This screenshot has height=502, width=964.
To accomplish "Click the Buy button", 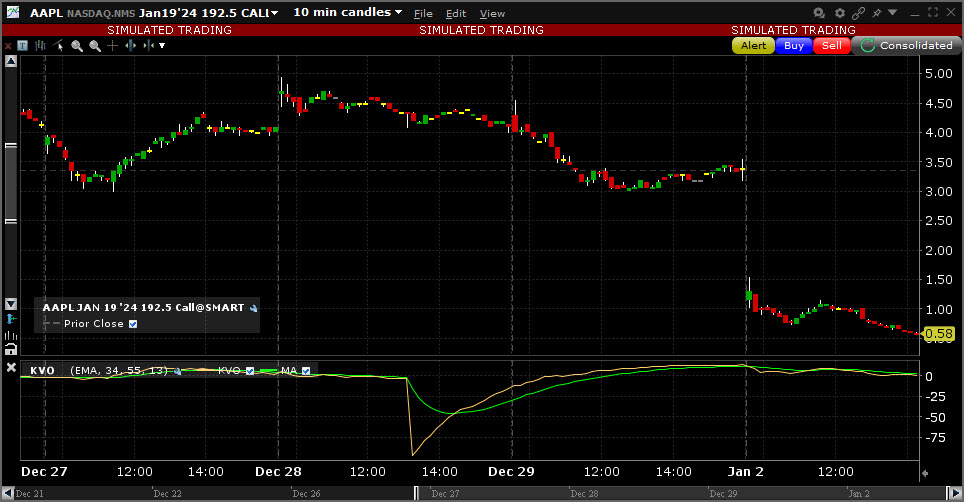I will 794,45.
